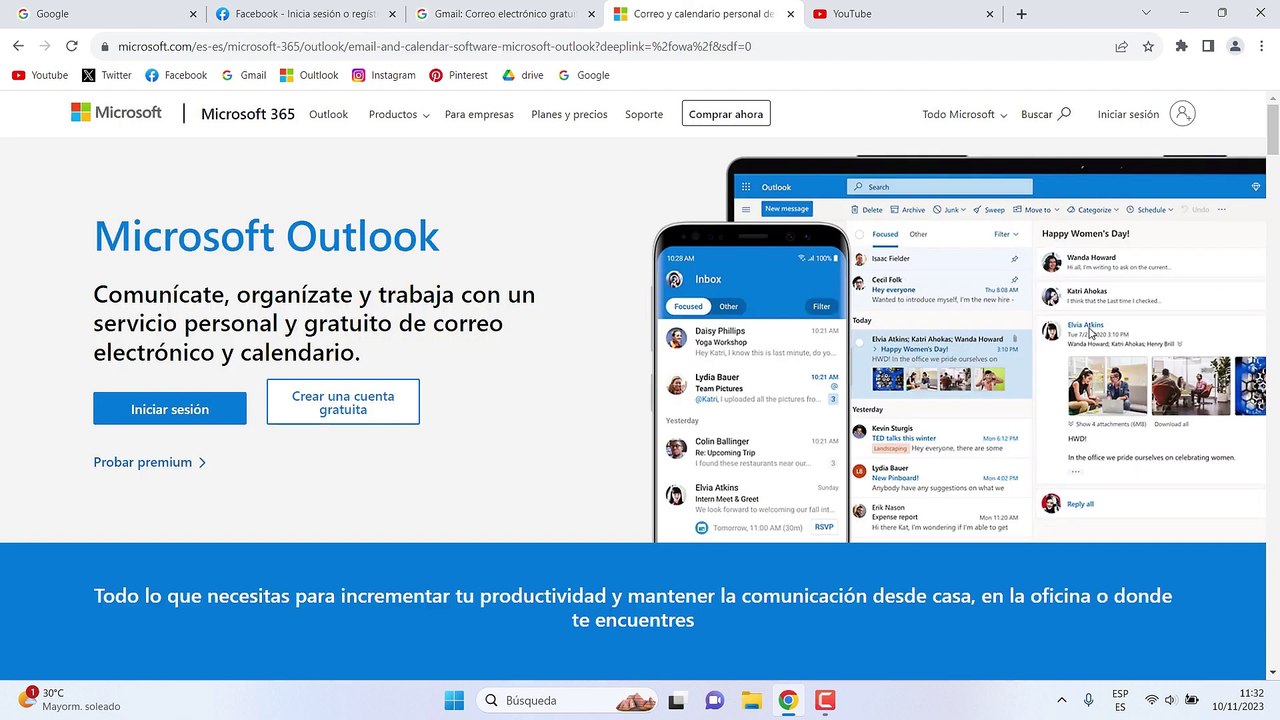This screenshot has width=1280, height=720.
Task: Open the Gmail bookmark in the bookmarks bar
Action: (244, 75)
